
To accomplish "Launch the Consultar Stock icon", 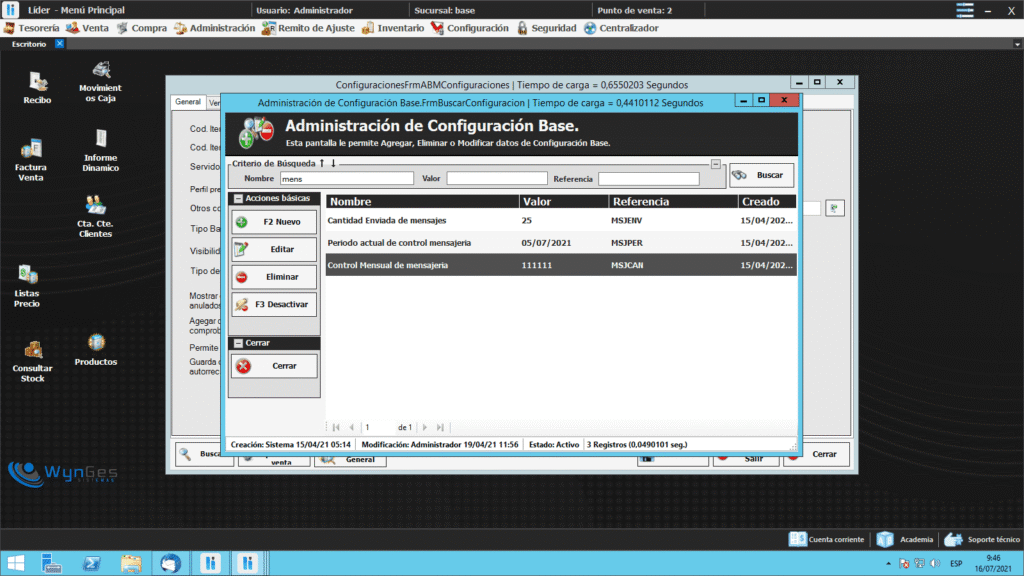I will point(33,359).
